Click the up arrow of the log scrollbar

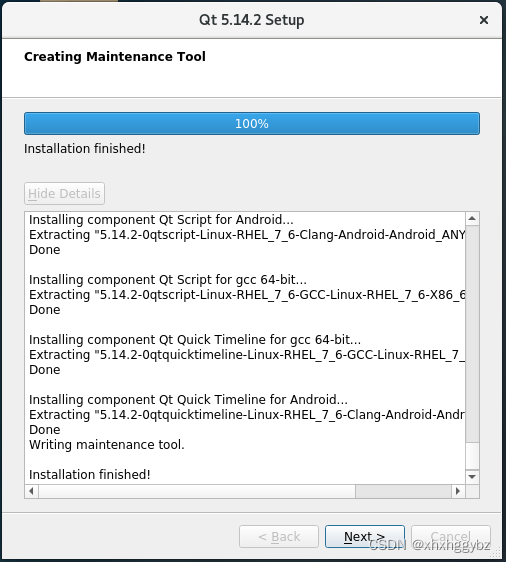(472, 219)
